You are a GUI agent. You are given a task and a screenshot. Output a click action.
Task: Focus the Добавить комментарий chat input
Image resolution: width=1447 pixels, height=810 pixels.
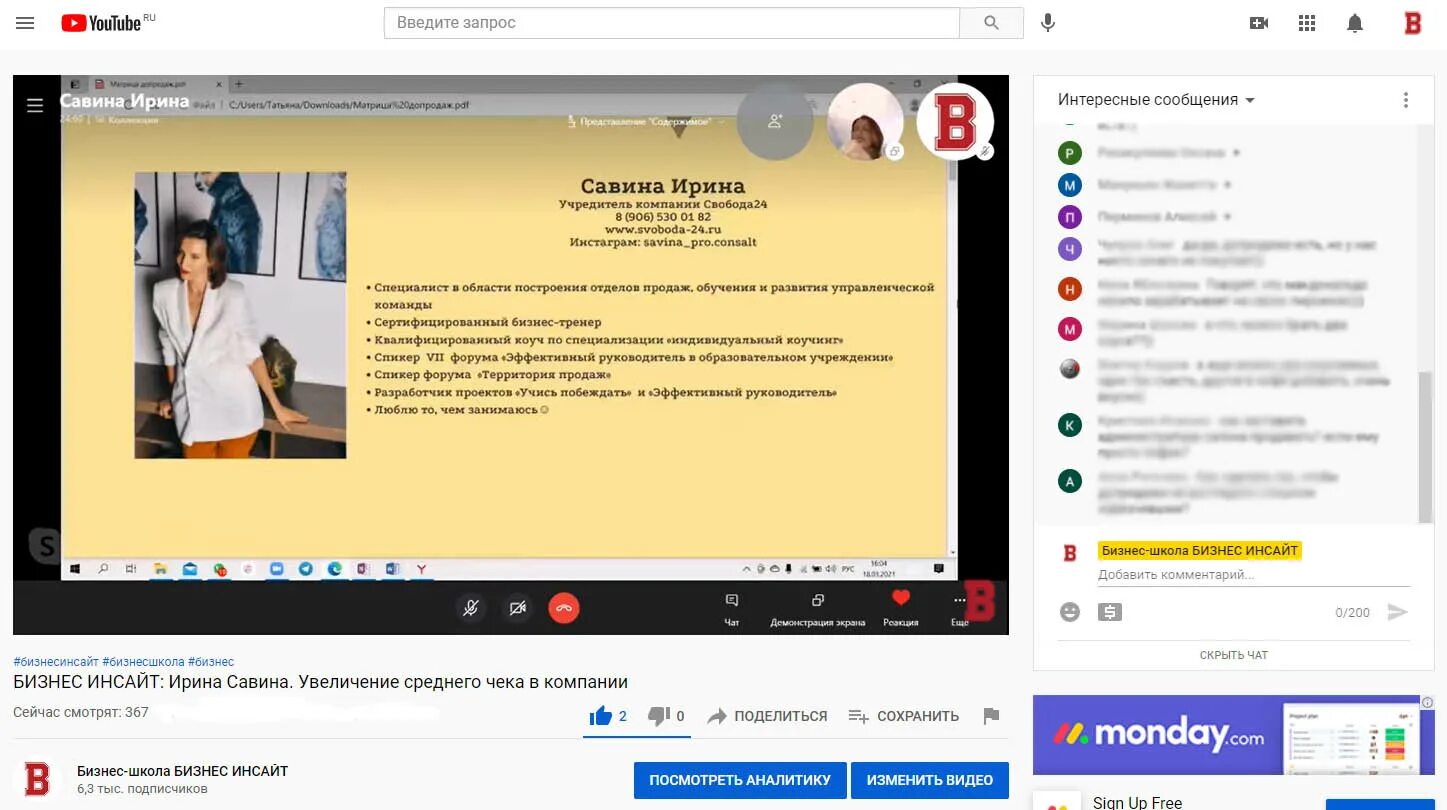pos(1254,575)
